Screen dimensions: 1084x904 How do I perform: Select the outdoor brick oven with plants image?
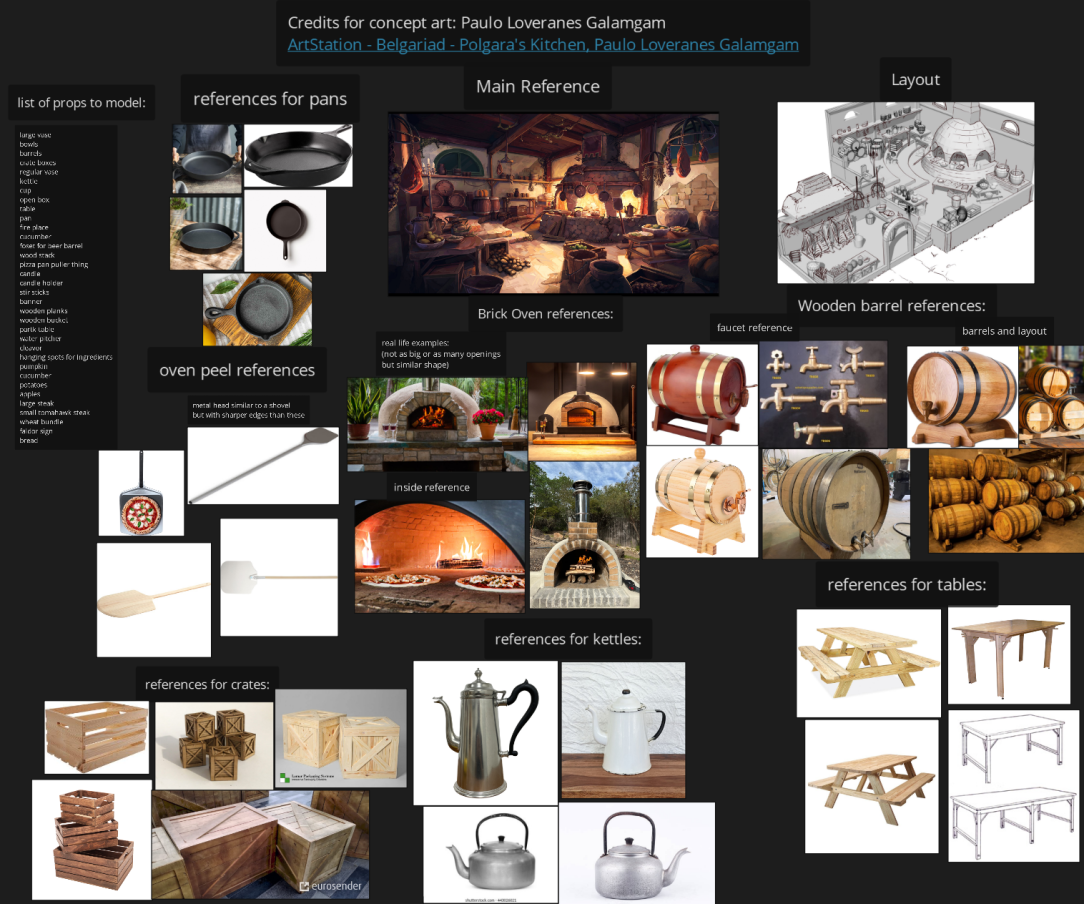(x=437, y=424)
